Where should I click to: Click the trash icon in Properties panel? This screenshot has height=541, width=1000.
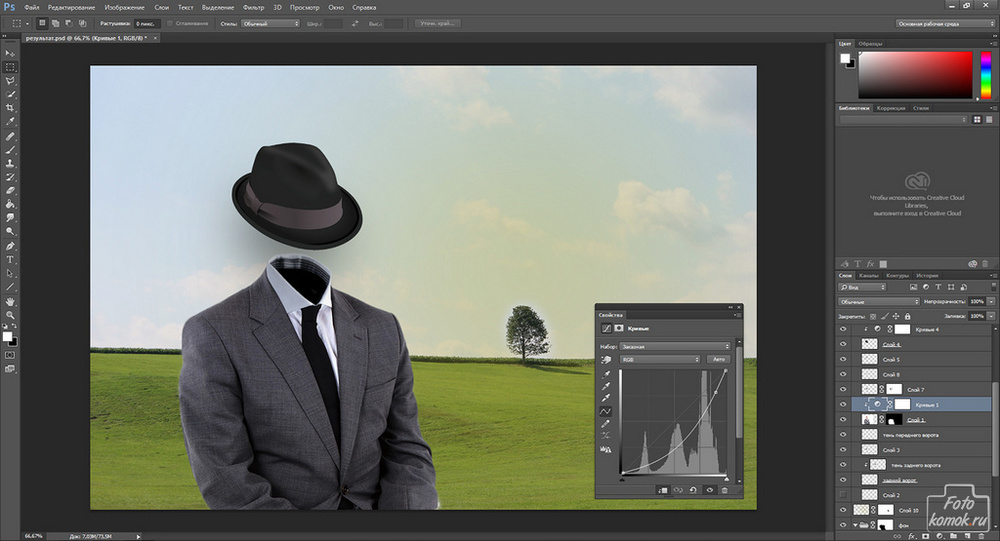725,490
